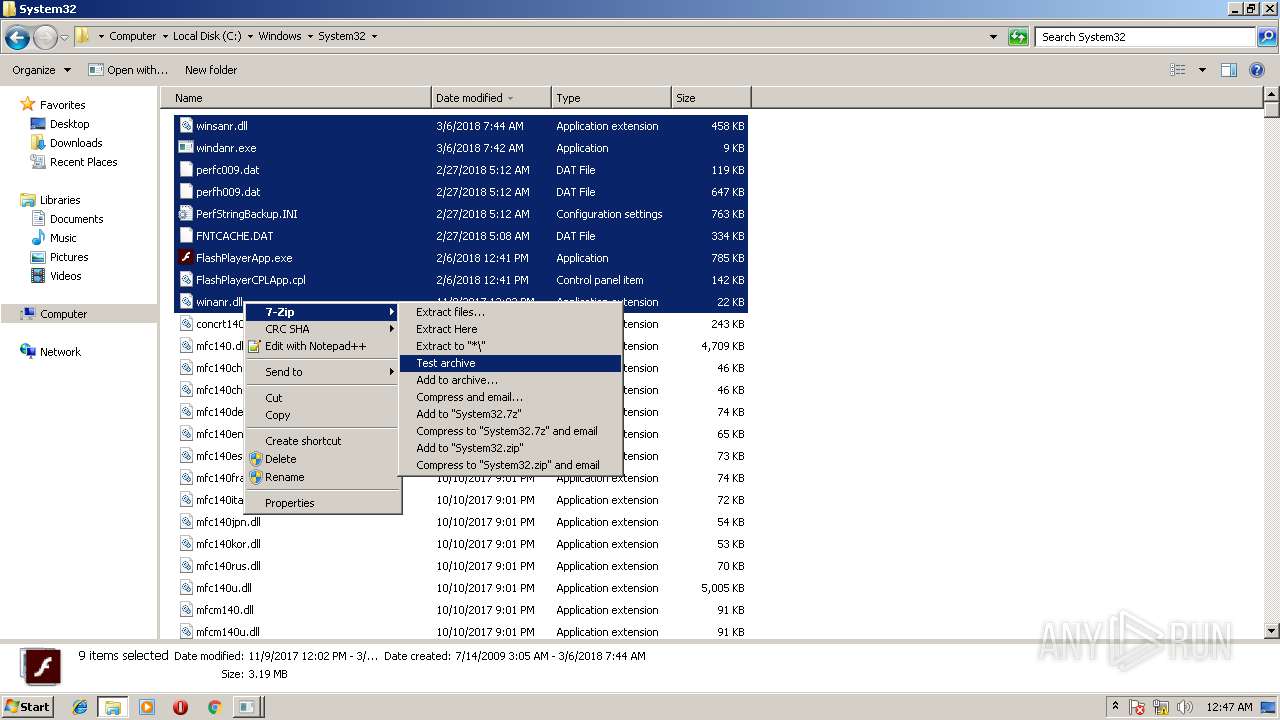1280x720 pixels.
Task: Select Downloads in Favorites
Action: click(x=76, y=143)
